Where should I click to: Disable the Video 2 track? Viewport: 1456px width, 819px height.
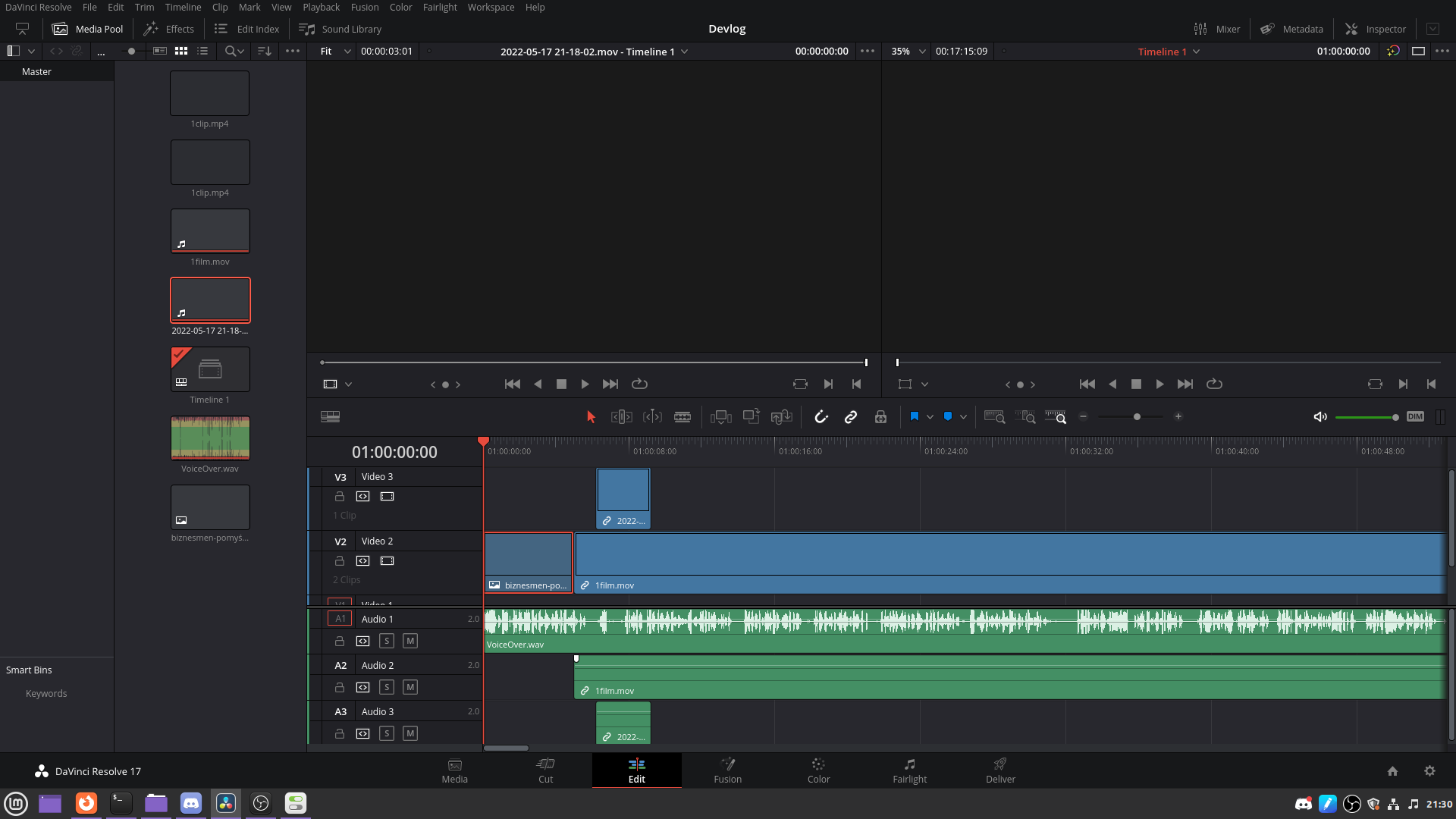tap(387, 561)
